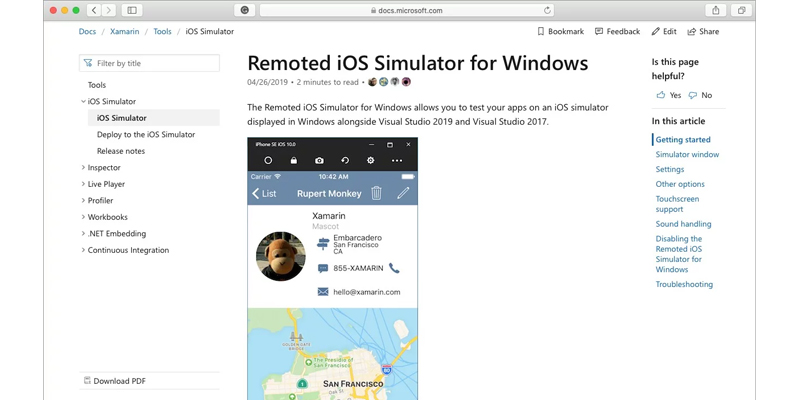Bookmark this documentation page
799x400 pixels.
pos(560,32)
